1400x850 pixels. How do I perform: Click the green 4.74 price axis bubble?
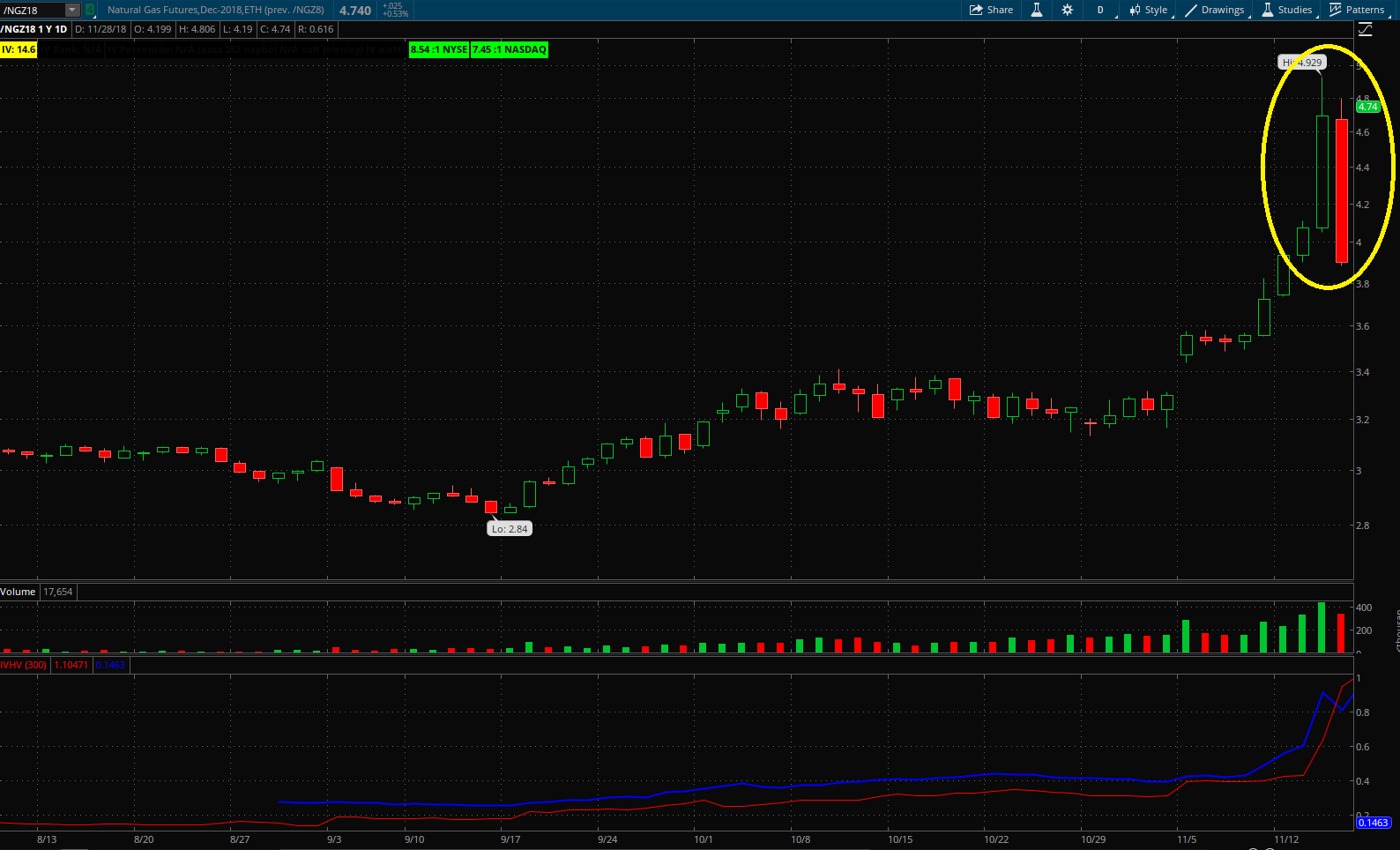(x=1367, y=107)
